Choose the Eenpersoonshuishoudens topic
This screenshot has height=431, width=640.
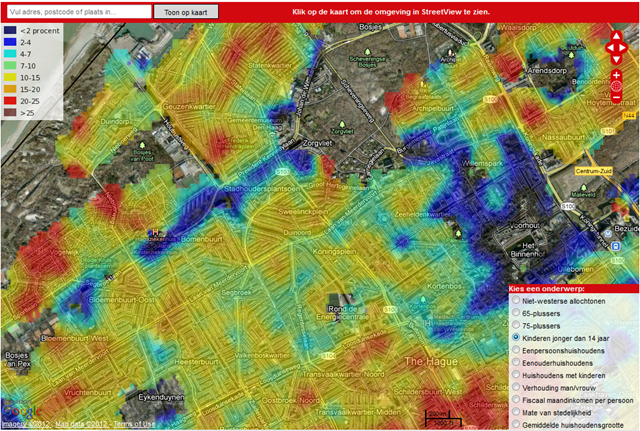point(515,351)
